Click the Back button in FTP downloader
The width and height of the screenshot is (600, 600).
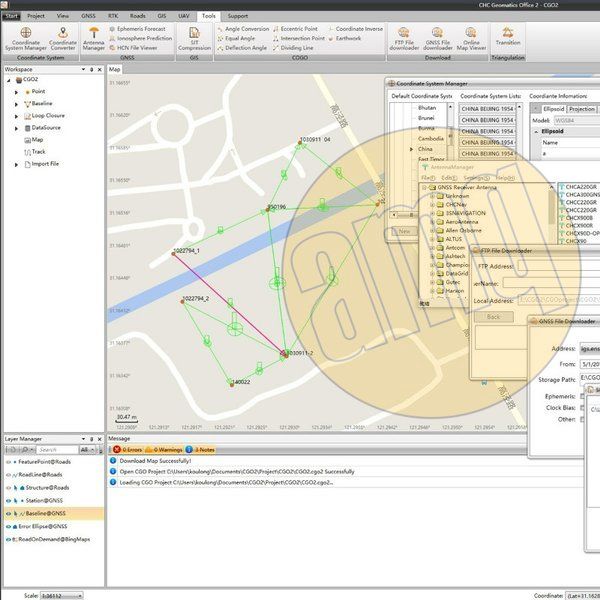pos(493,316)
